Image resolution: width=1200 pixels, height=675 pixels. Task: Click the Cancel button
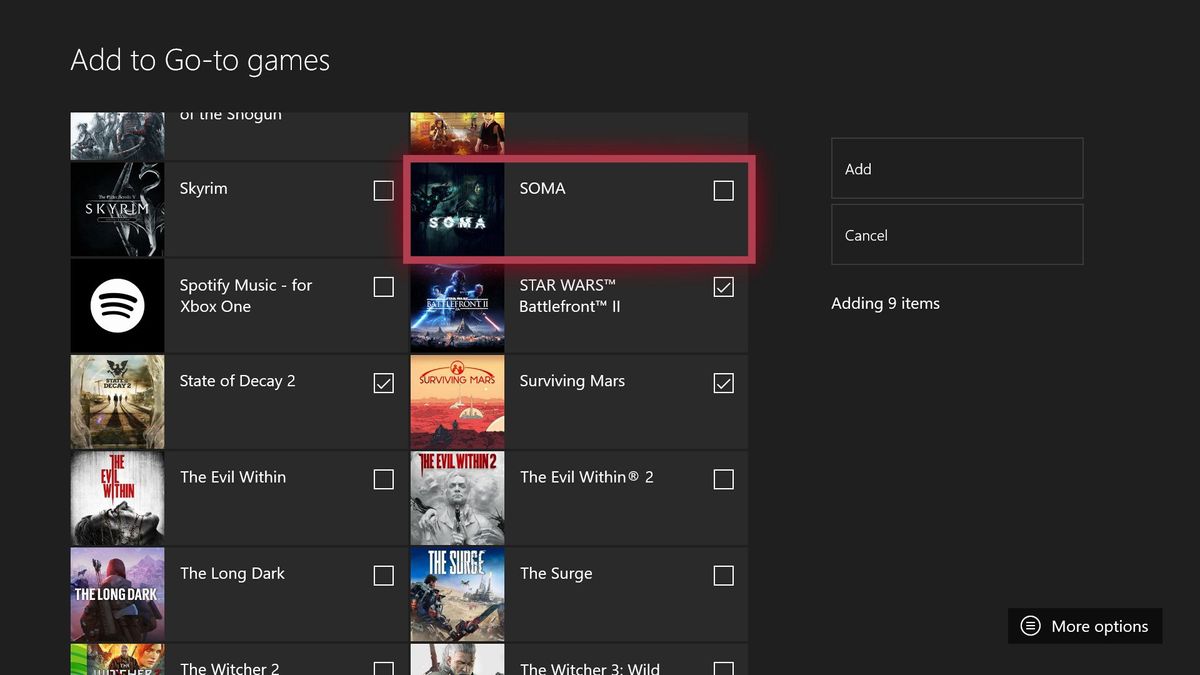(956, 234)
